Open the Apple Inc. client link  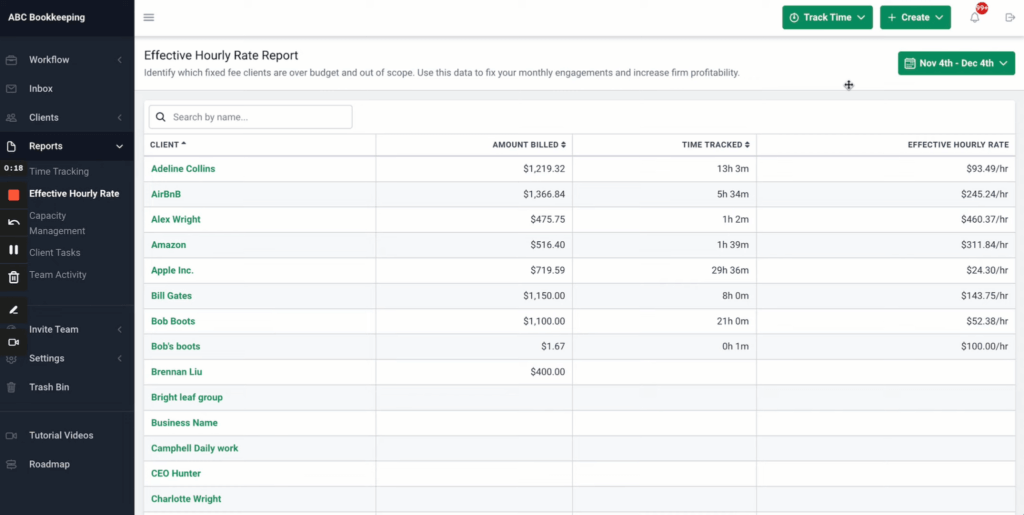click(172, 271)
